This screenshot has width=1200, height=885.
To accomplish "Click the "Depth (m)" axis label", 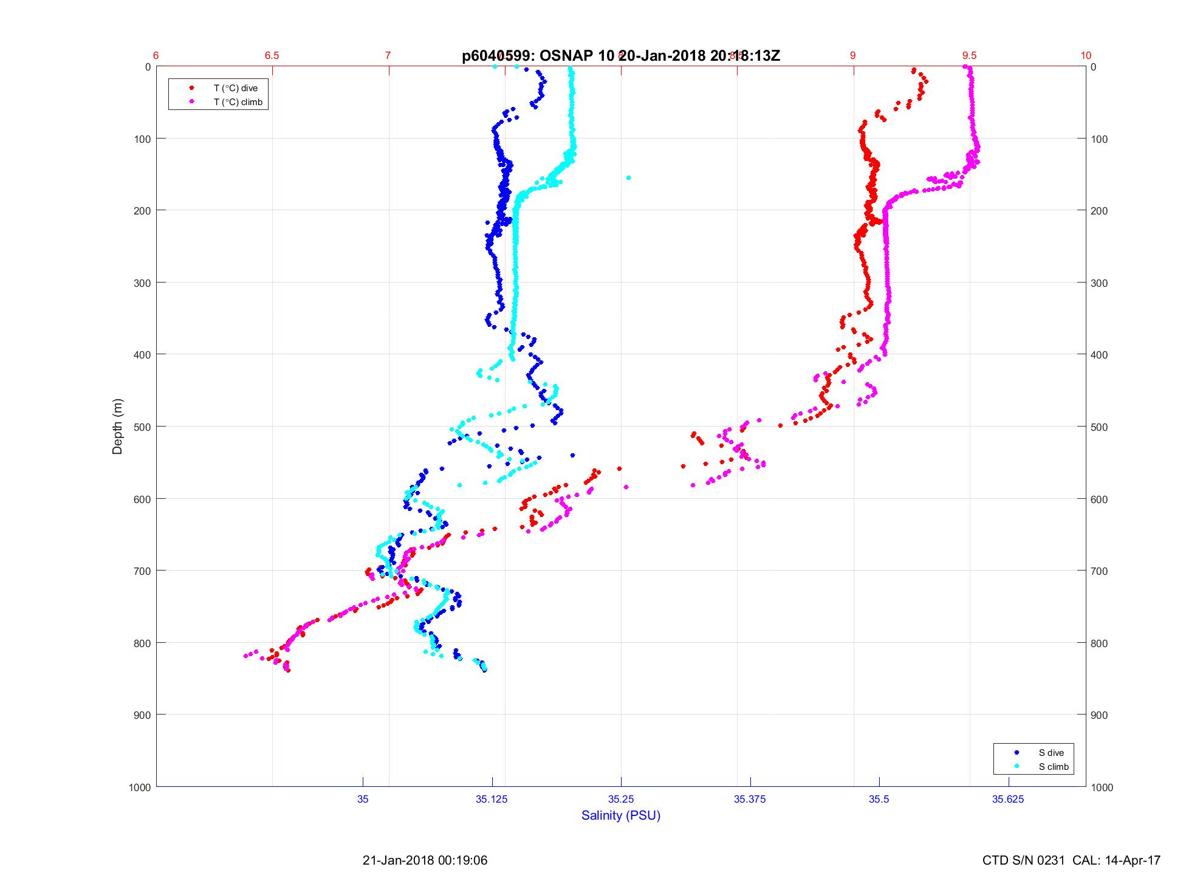I will tap(118, 426).
